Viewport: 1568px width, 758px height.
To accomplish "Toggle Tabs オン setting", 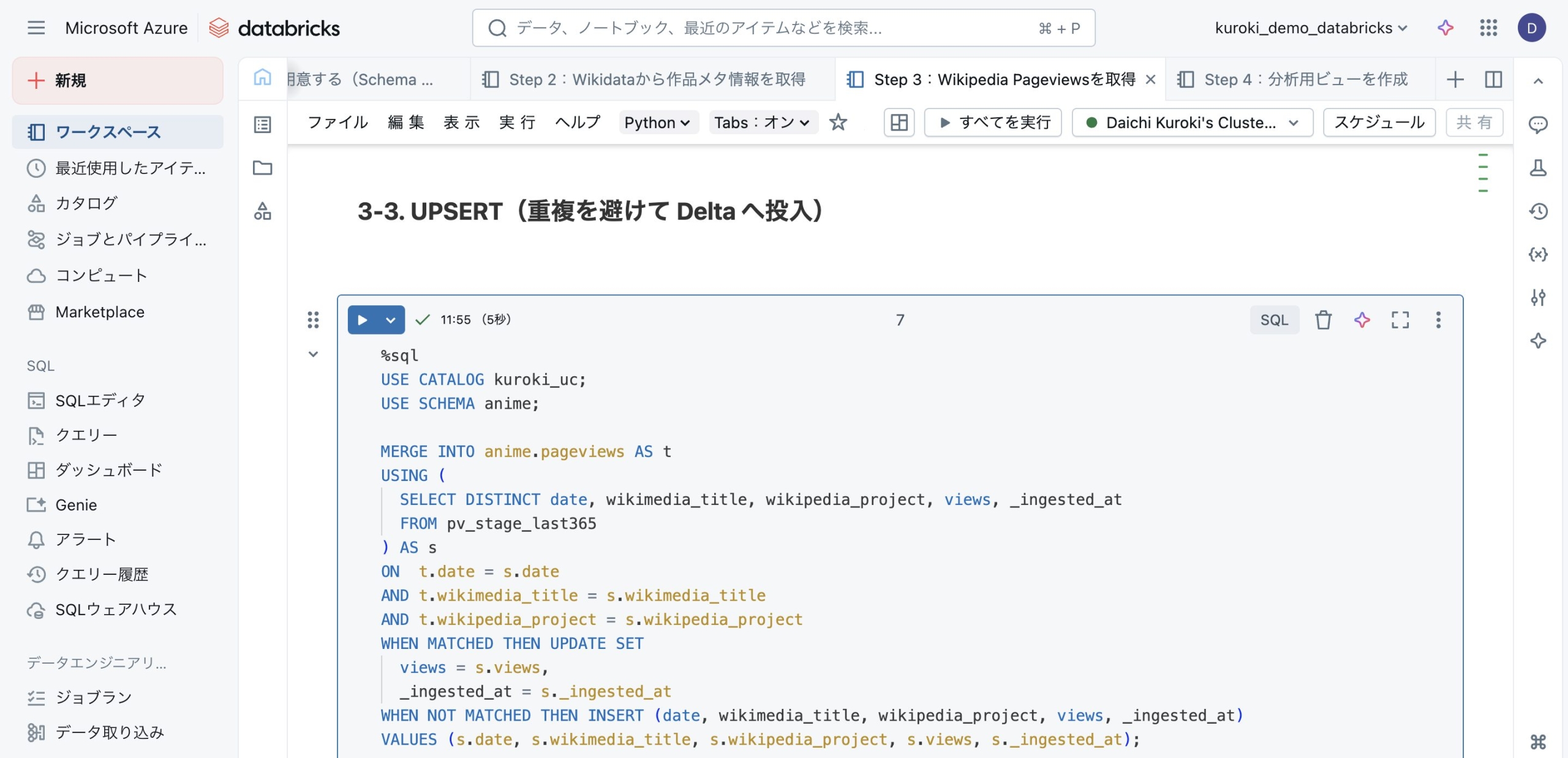I will pyautogui.click(x=762, y=123).
